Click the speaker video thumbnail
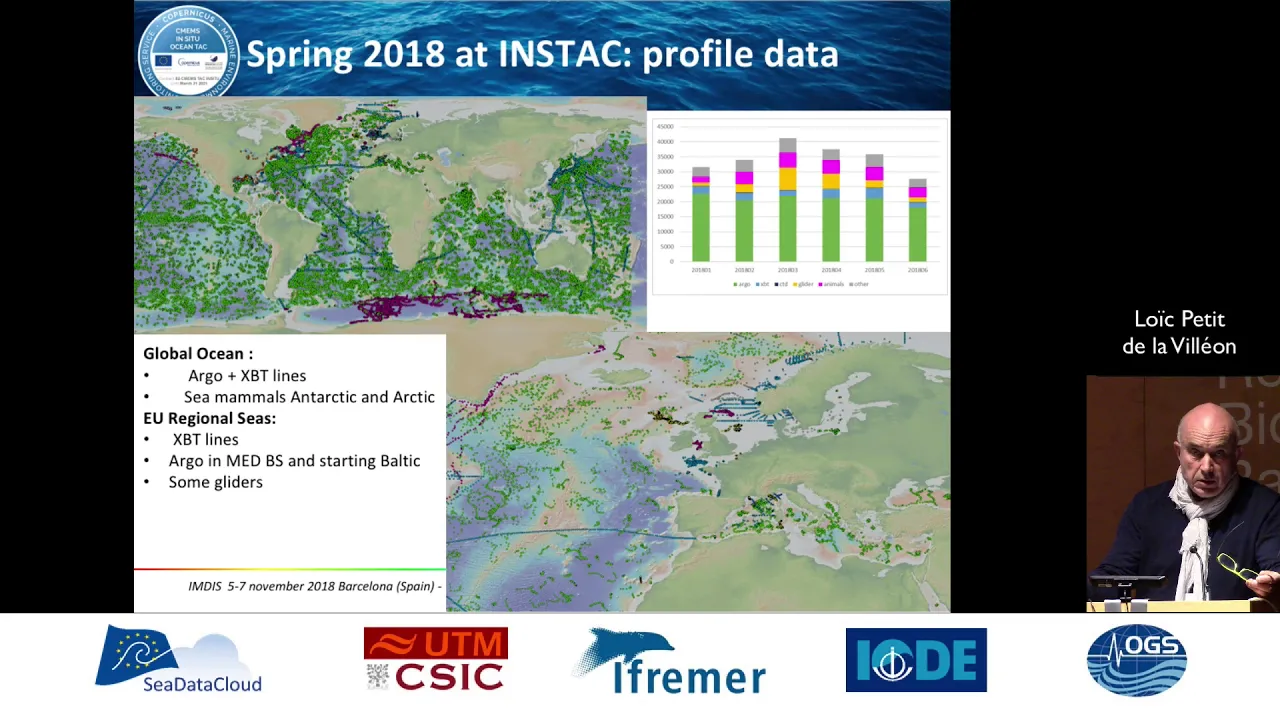Image resolution: width=1280 pixels, height=720 pixels. 1183,493
